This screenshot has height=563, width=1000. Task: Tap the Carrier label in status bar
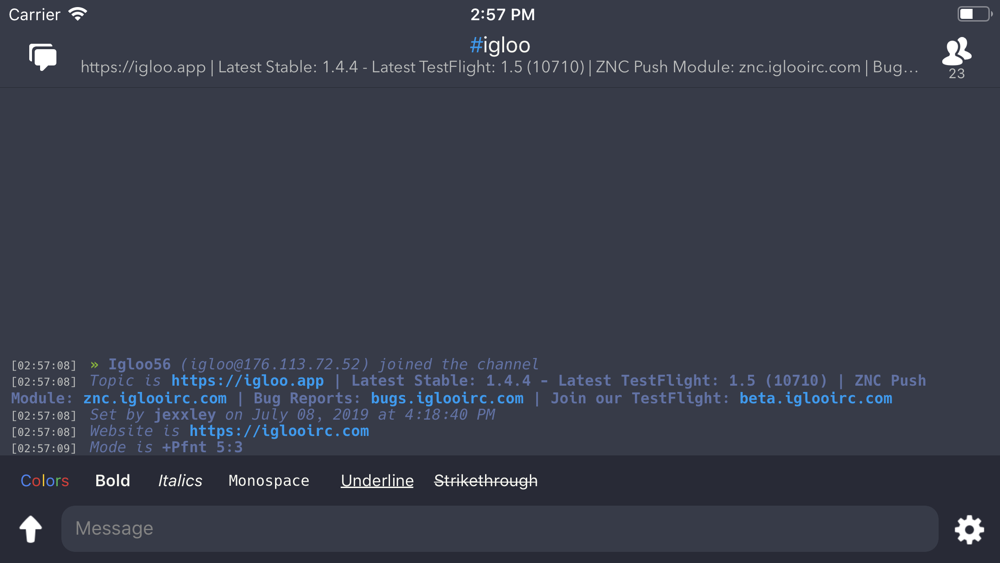tap(34, 14)
